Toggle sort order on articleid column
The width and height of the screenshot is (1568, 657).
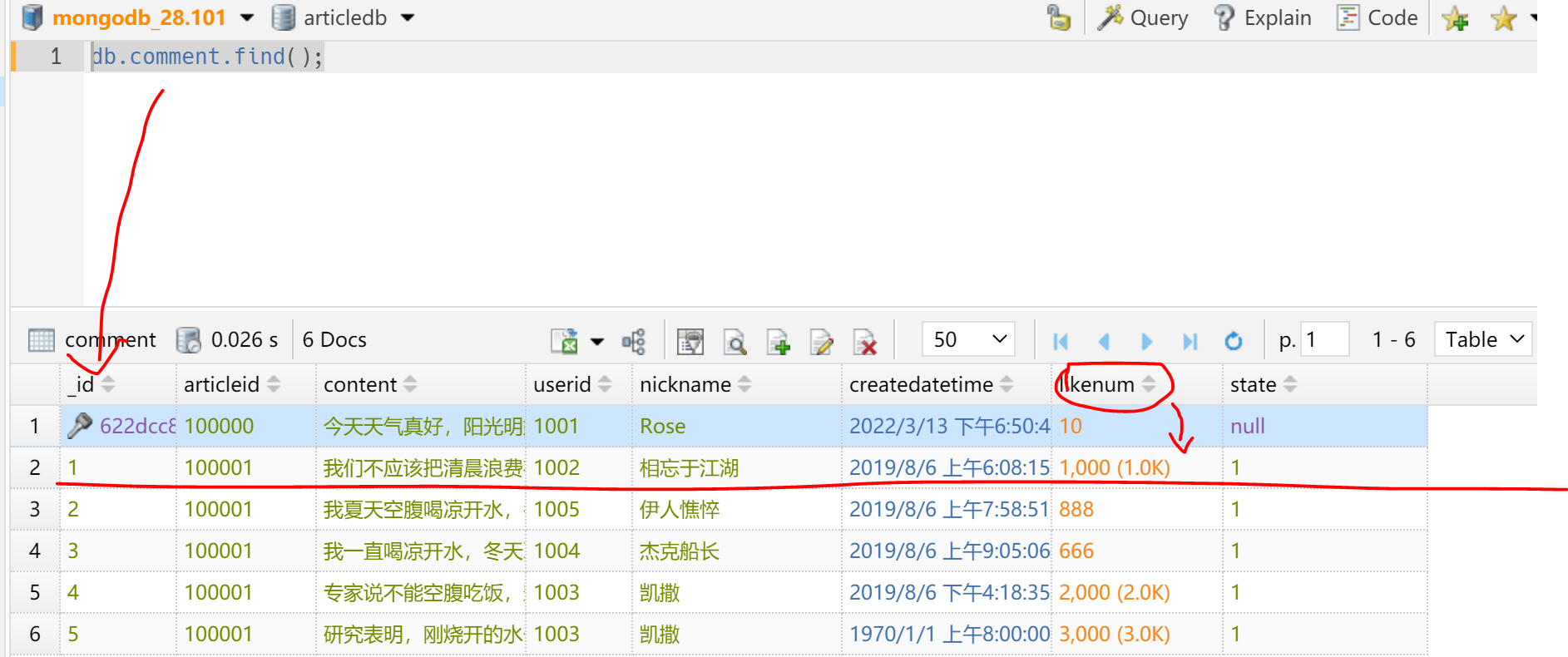point(274,384)
